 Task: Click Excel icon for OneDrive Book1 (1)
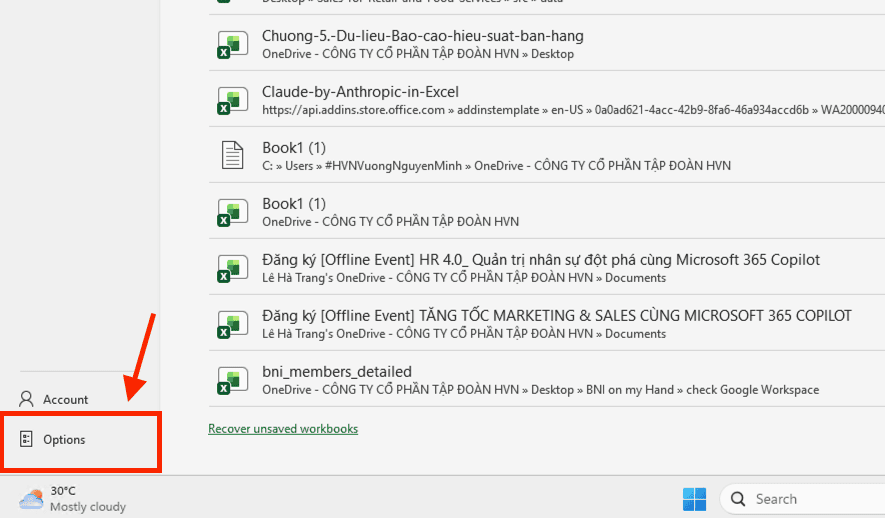(x=233, y=212)
